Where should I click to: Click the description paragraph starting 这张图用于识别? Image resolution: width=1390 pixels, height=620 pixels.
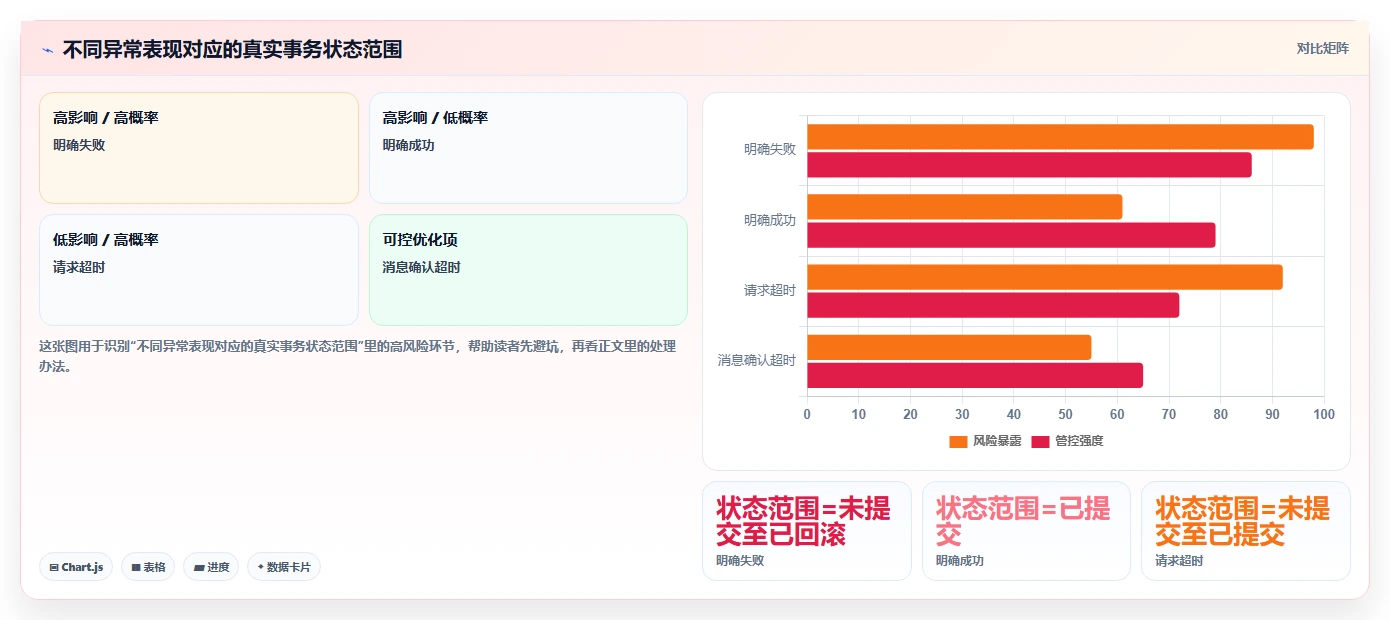click(x=357, y=356)
